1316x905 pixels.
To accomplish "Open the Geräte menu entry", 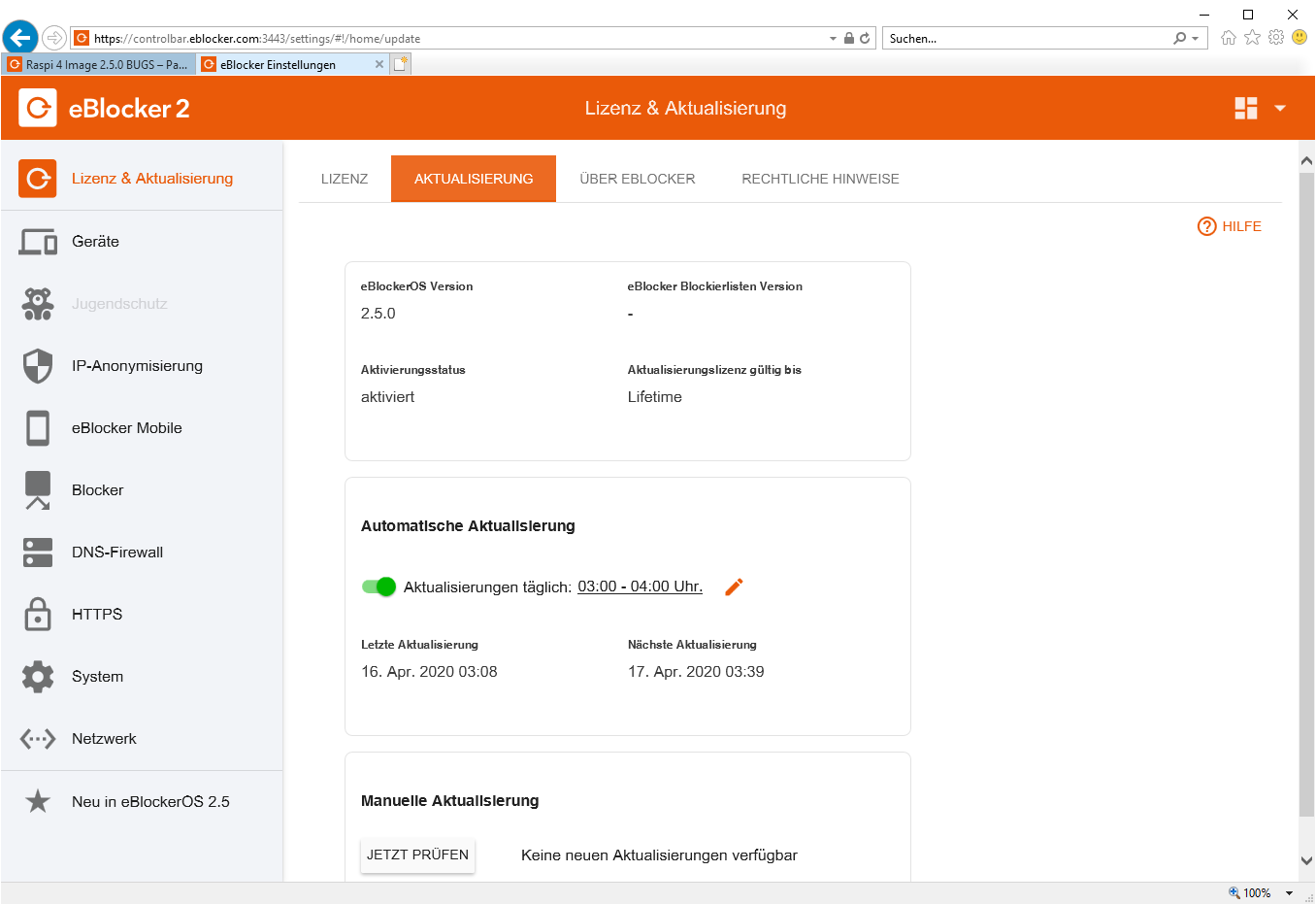I will [x=142, y=242].
